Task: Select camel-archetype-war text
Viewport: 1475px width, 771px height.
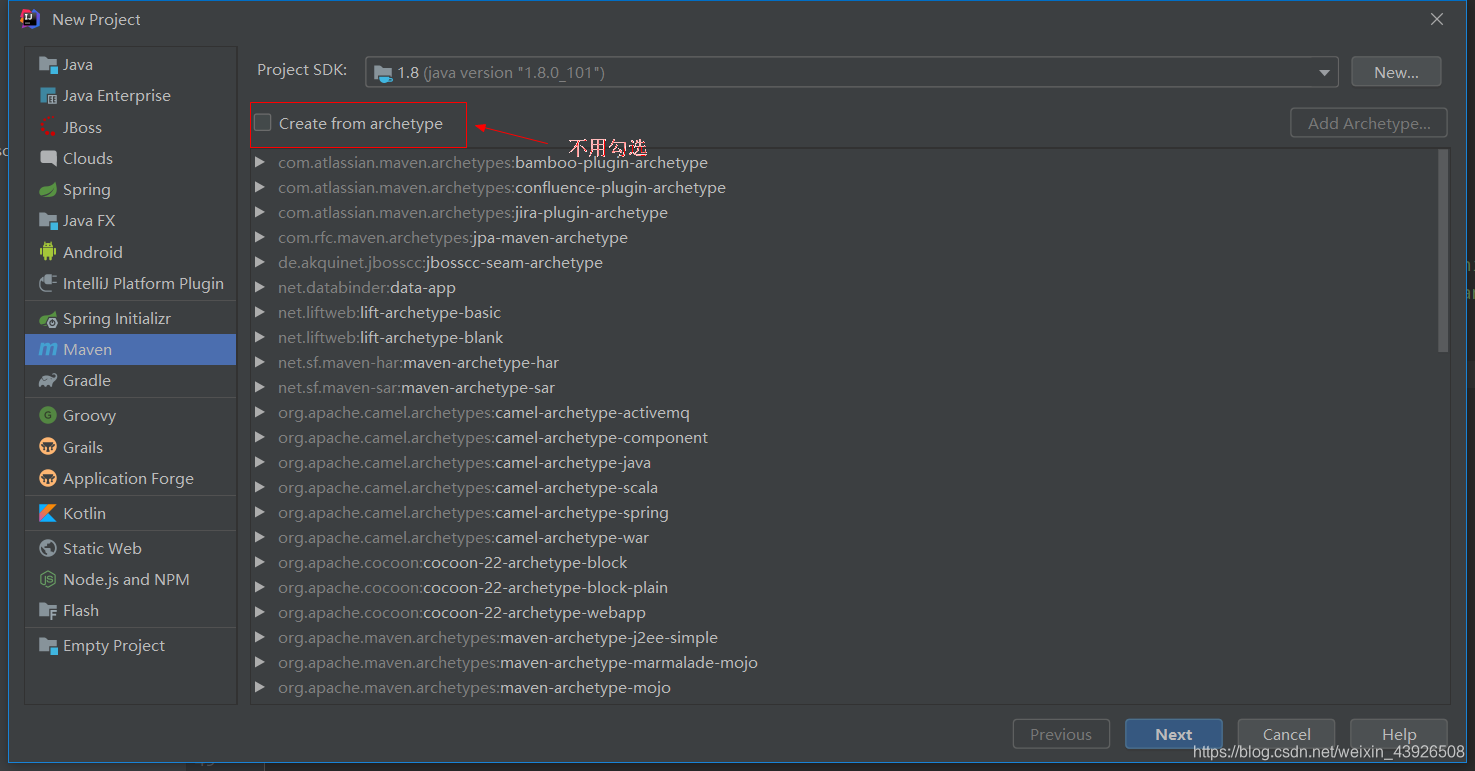Action: pos(572,537)
